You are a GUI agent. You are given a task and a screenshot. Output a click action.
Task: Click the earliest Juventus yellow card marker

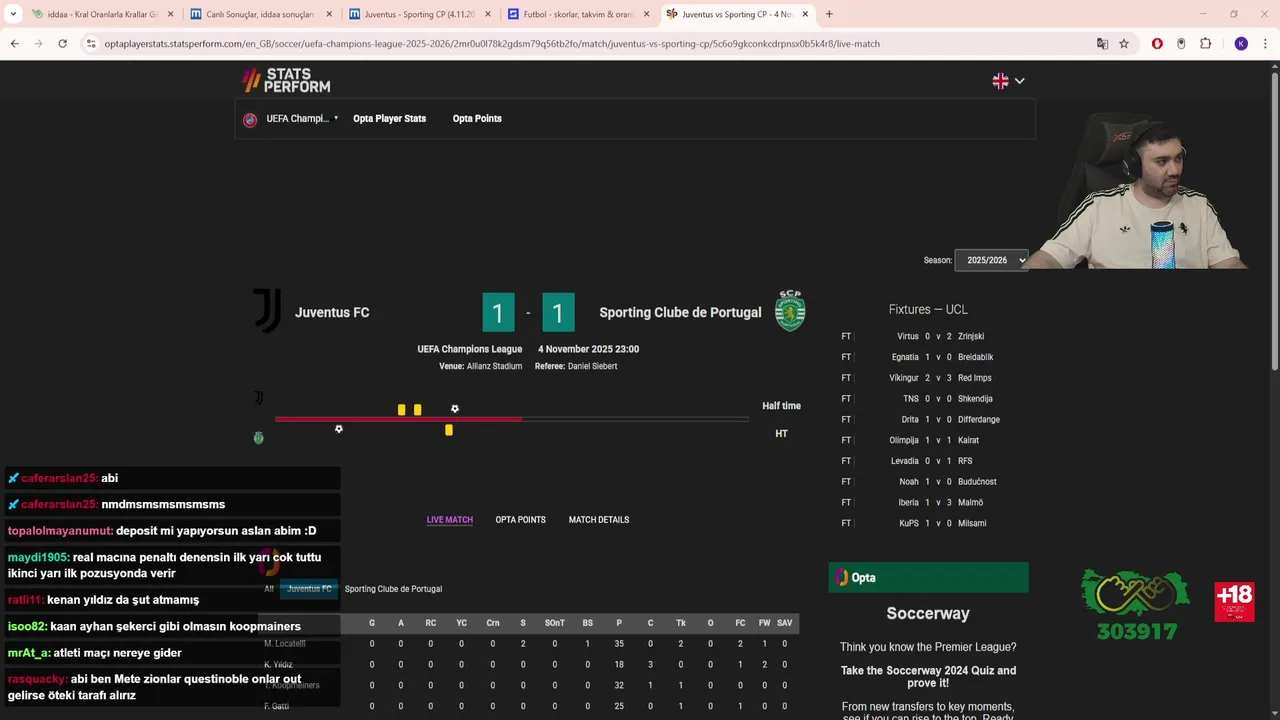click(402, 410)
